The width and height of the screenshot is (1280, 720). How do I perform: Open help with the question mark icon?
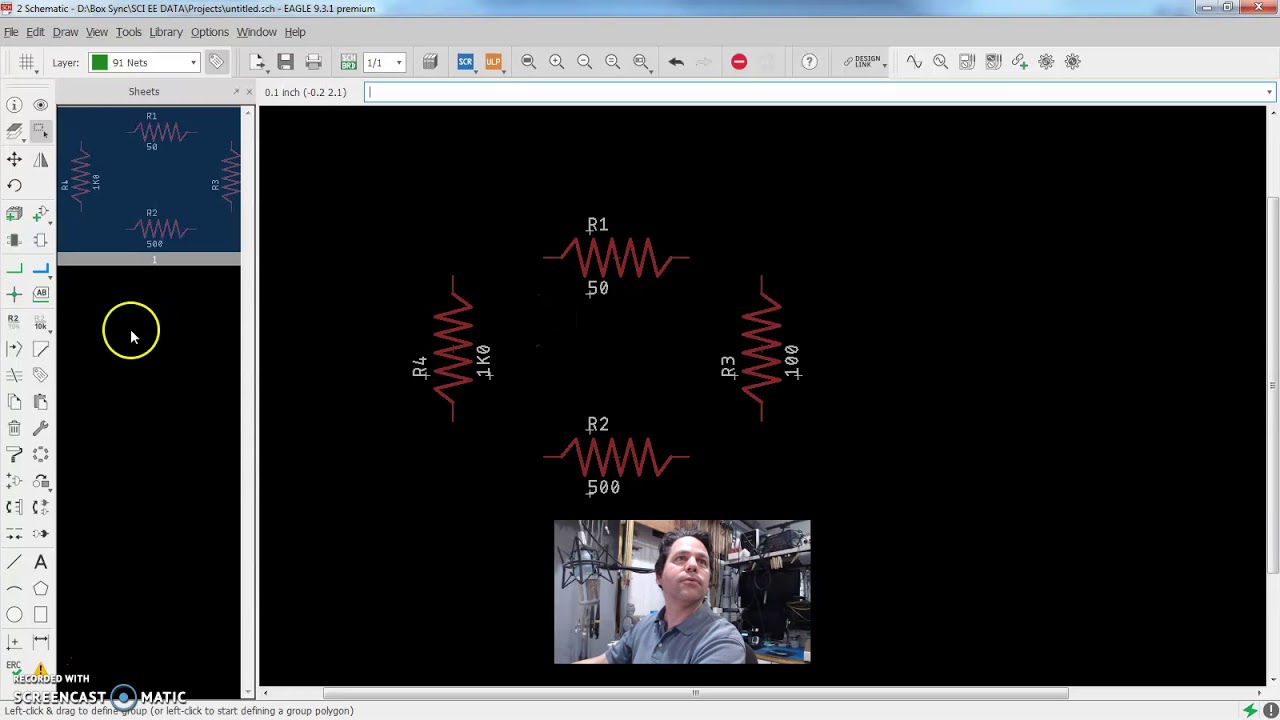(x=809, y=62)
